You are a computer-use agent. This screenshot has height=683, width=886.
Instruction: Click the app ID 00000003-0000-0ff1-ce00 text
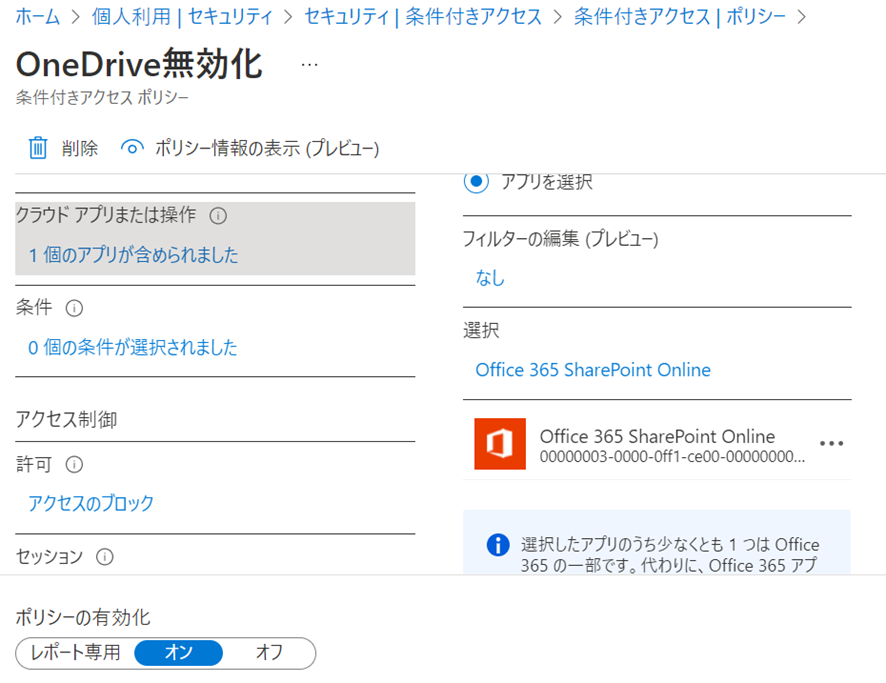coord(672,456)
